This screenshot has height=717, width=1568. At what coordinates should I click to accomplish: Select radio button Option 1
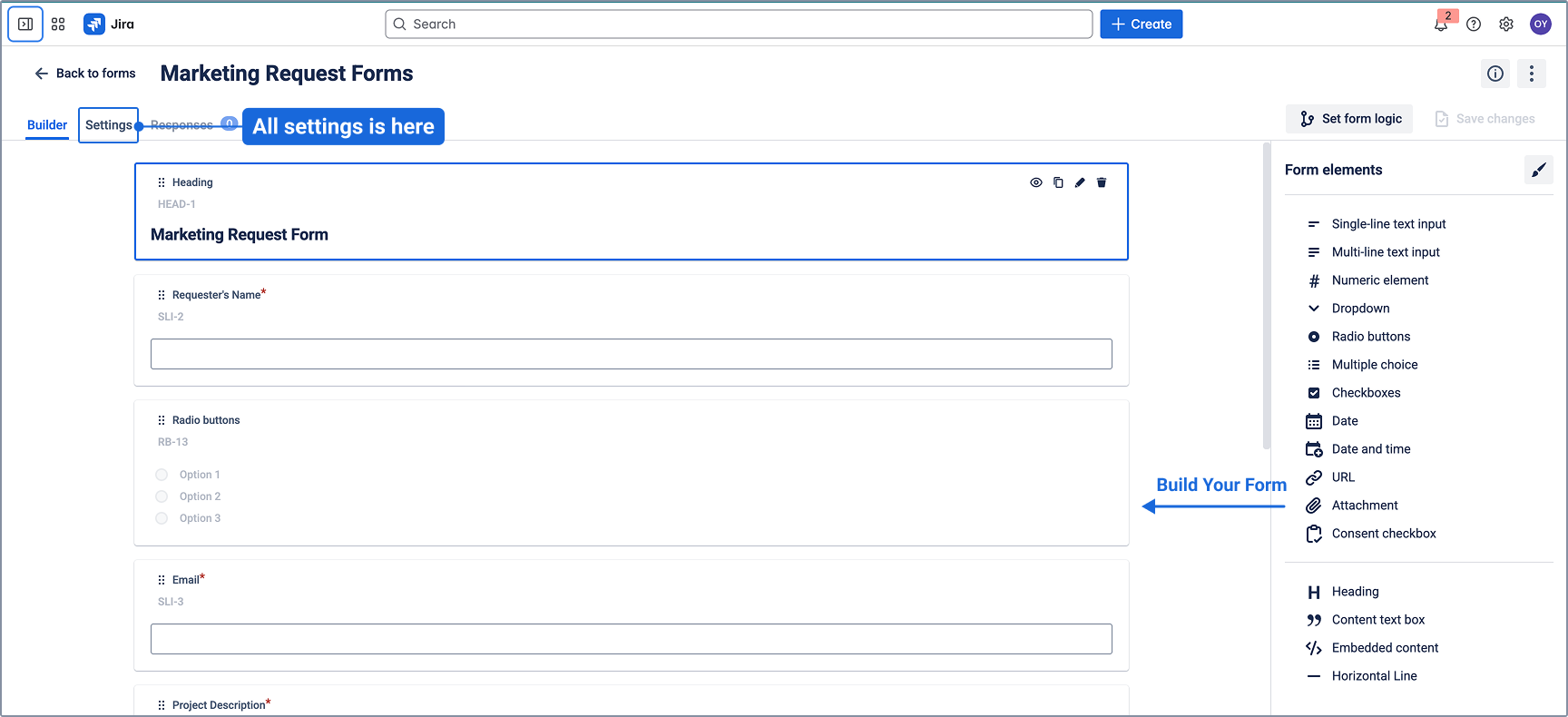click(162, 475)
